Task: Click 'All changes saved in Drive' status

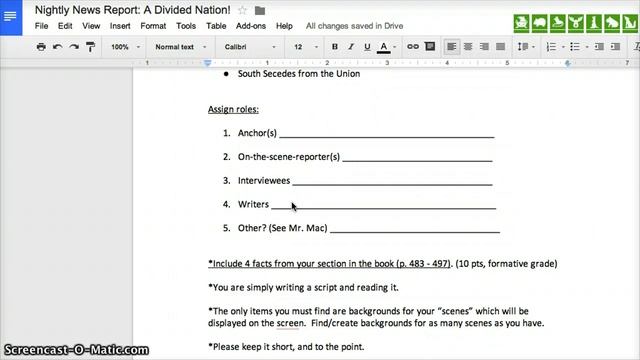Action: 354,26
